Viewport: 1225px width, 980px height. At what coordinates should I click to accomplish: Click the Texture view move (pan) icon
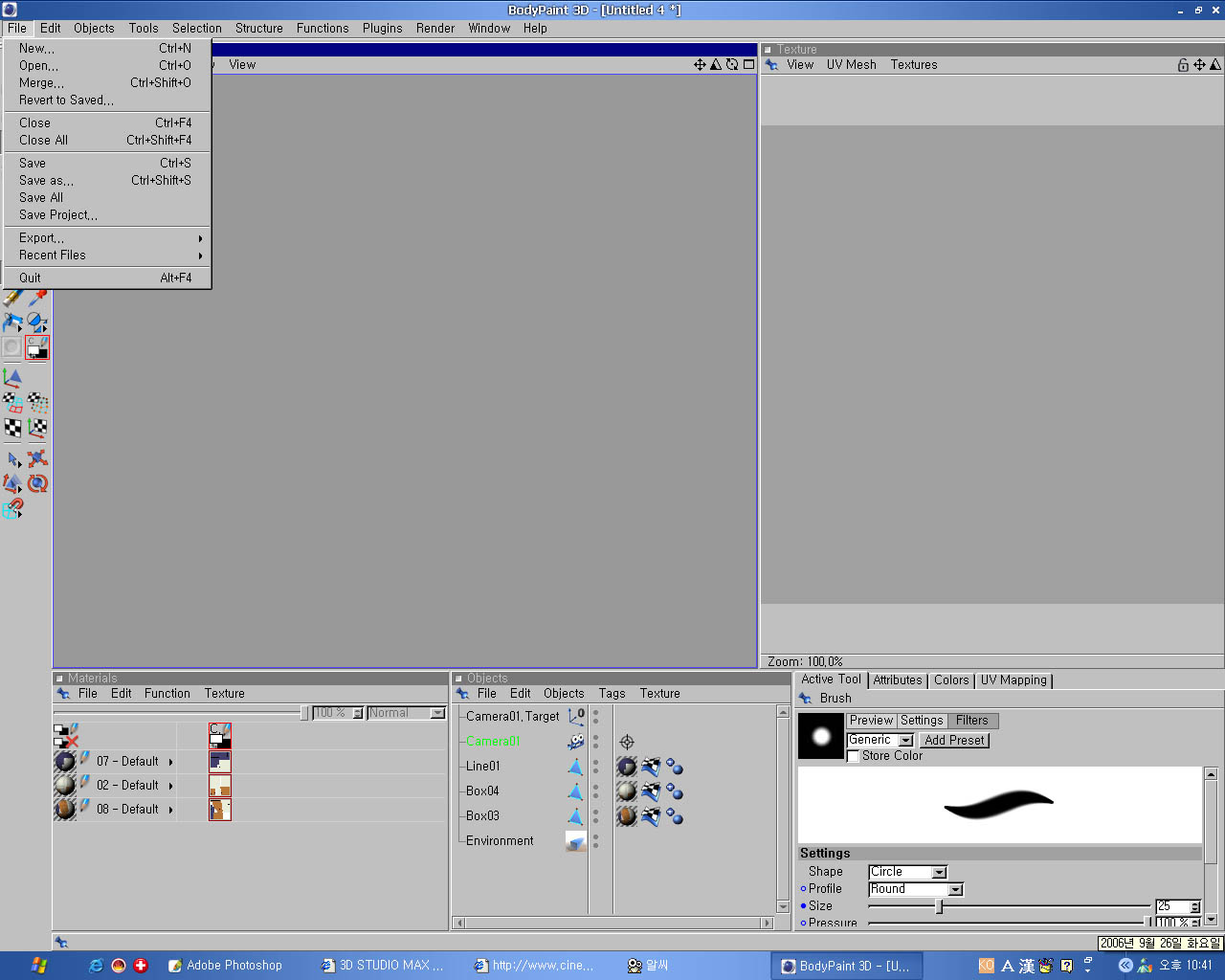click(1199, 65)
